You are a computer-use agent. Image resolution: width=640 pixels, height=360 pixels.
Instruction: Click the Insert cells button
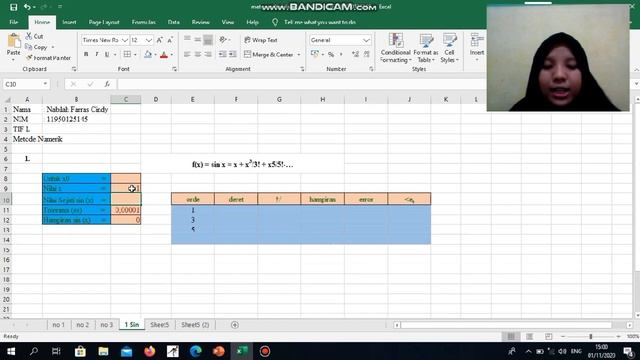point(476,47)
